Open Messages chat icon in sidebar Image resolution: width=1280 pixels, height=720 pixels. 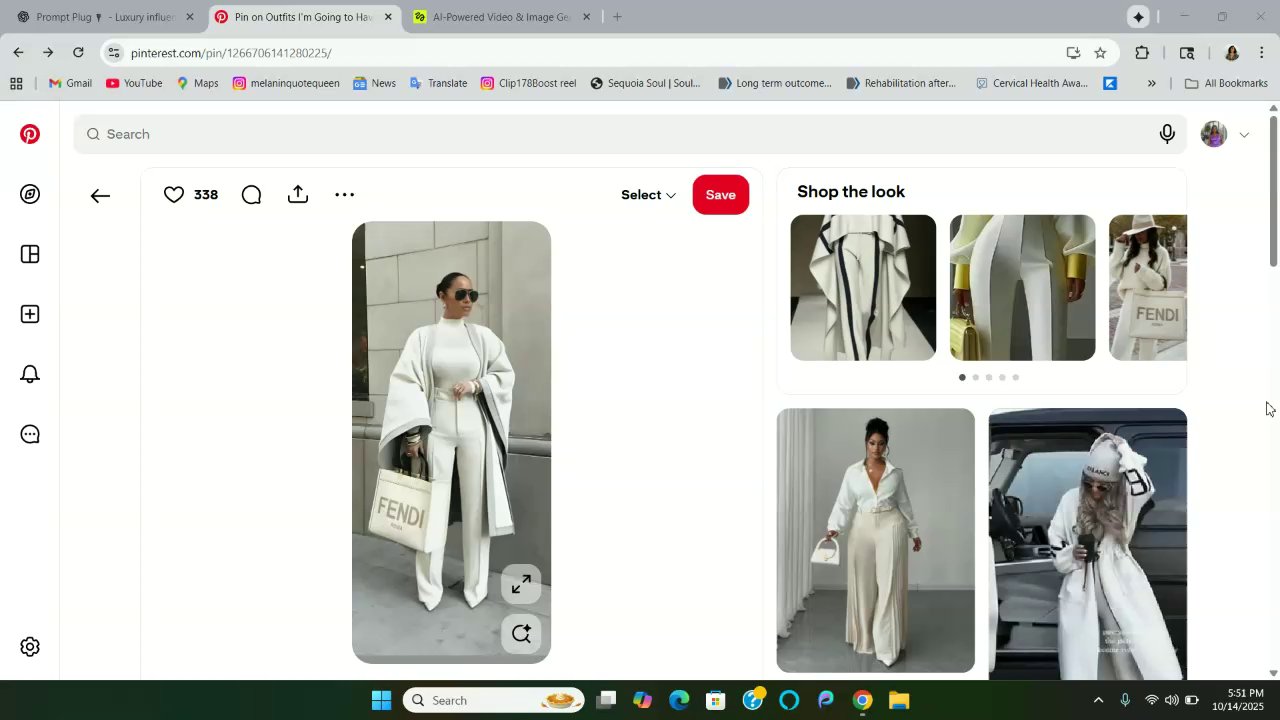click(30, 434)
